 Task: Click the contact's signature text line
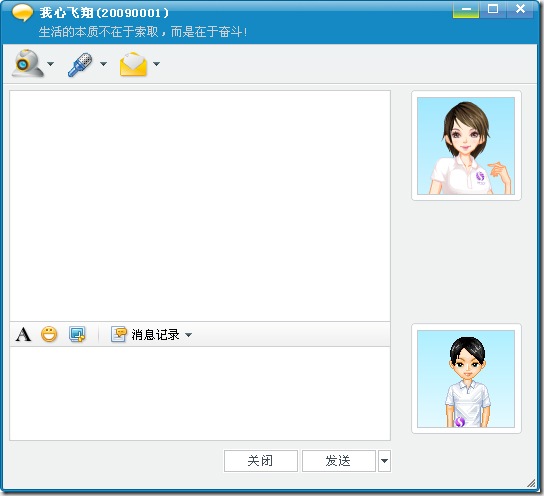(x=143, y=32)
